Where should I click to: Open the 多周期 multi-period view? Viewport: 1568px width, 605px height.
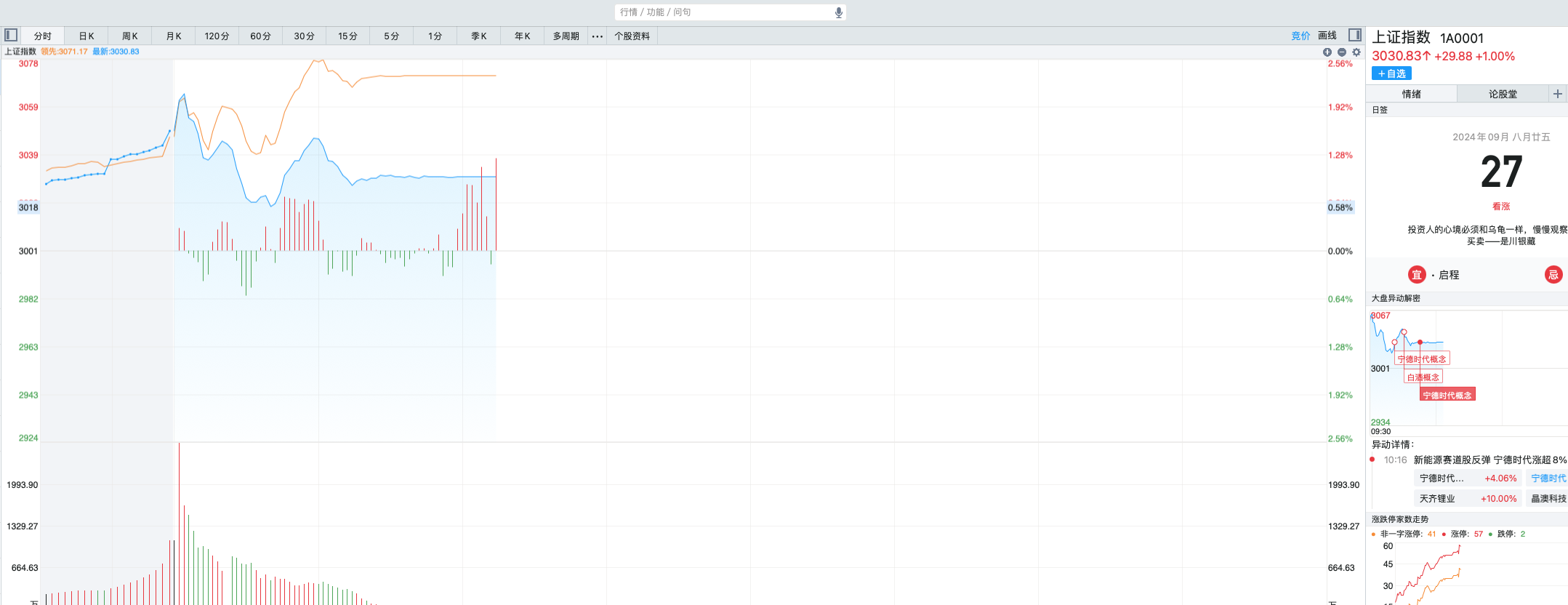tap(566, 36)
